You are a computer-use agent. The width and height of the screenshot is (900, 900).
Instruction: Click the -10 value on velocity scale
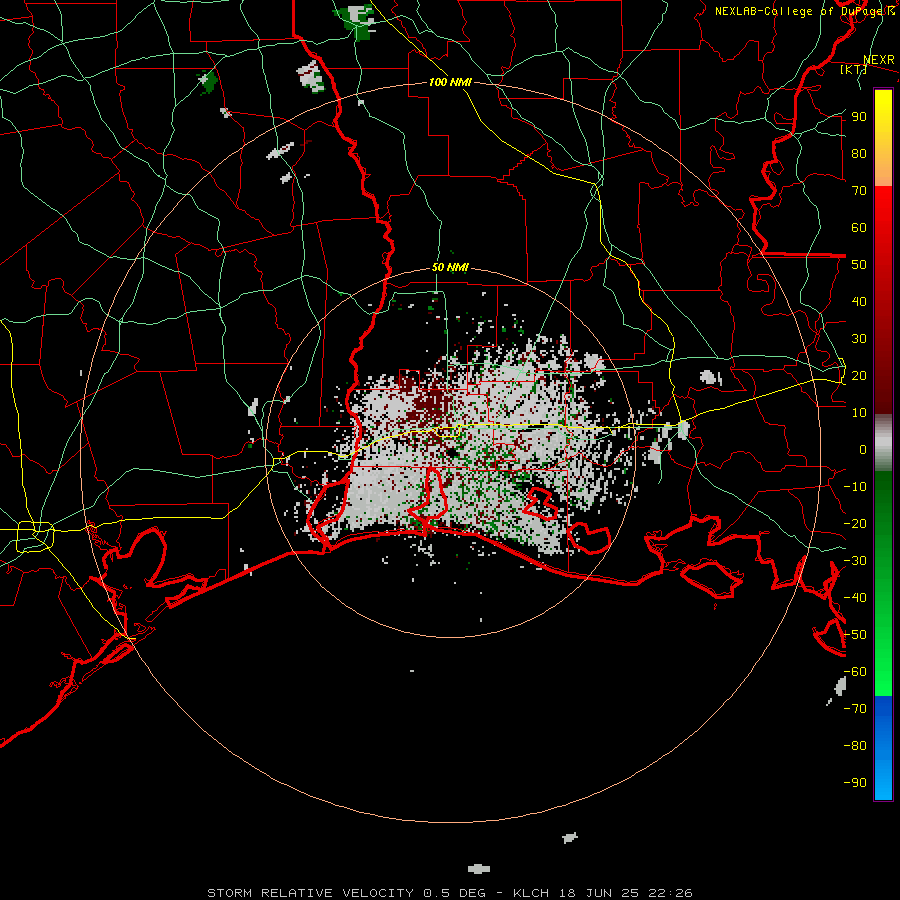855,487
